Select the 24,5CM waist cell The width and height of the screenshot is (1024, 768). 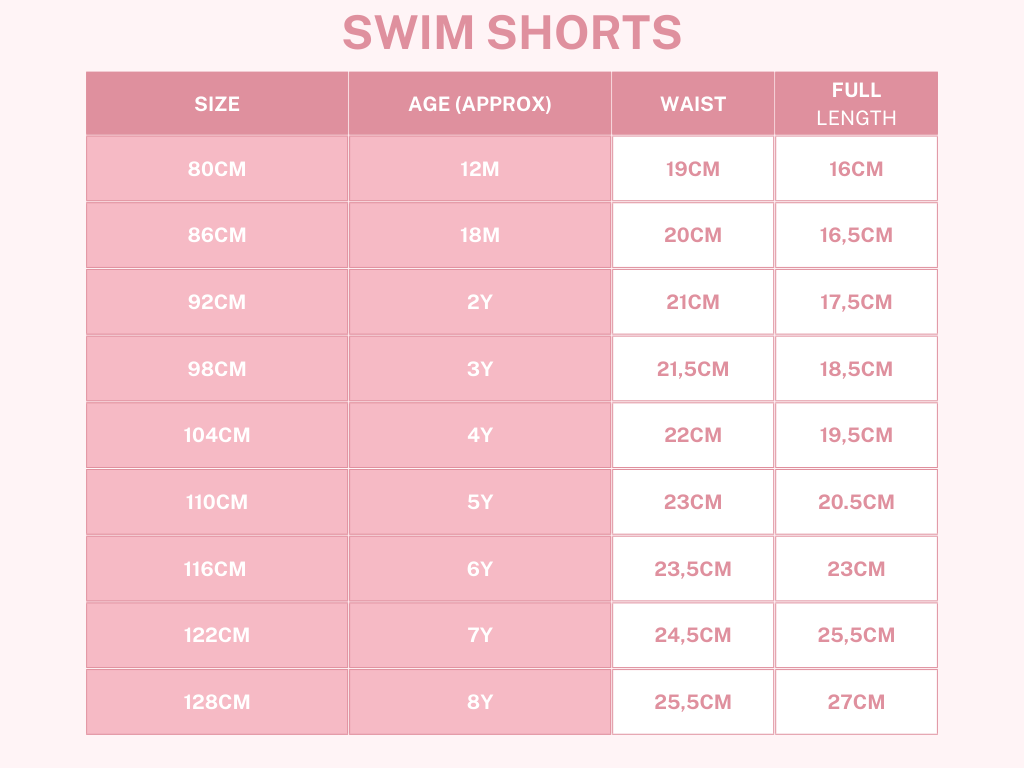(x=693, y=635)
